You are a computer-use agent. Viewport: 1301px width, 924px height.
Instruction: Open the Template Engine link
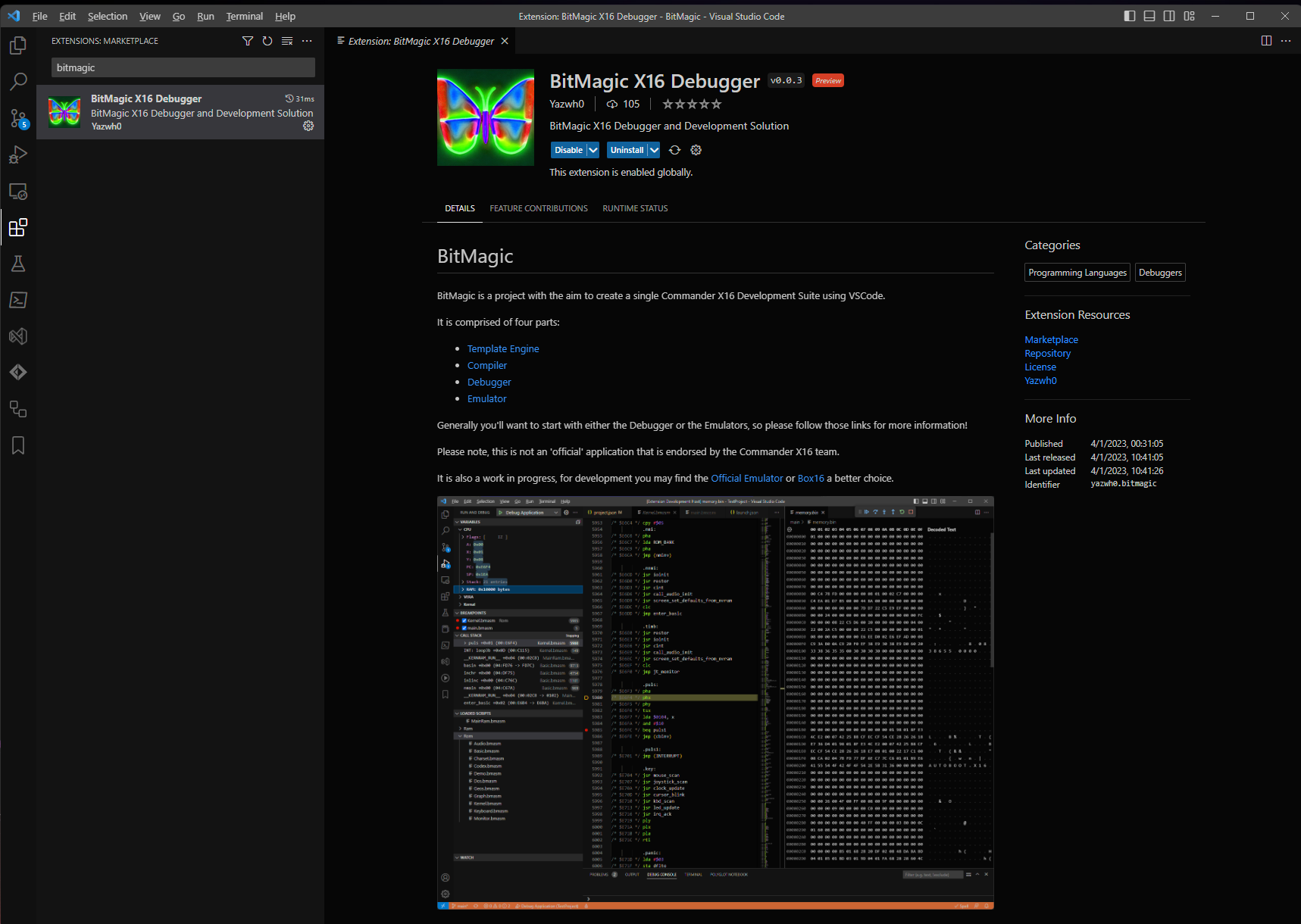coord(503,348)
